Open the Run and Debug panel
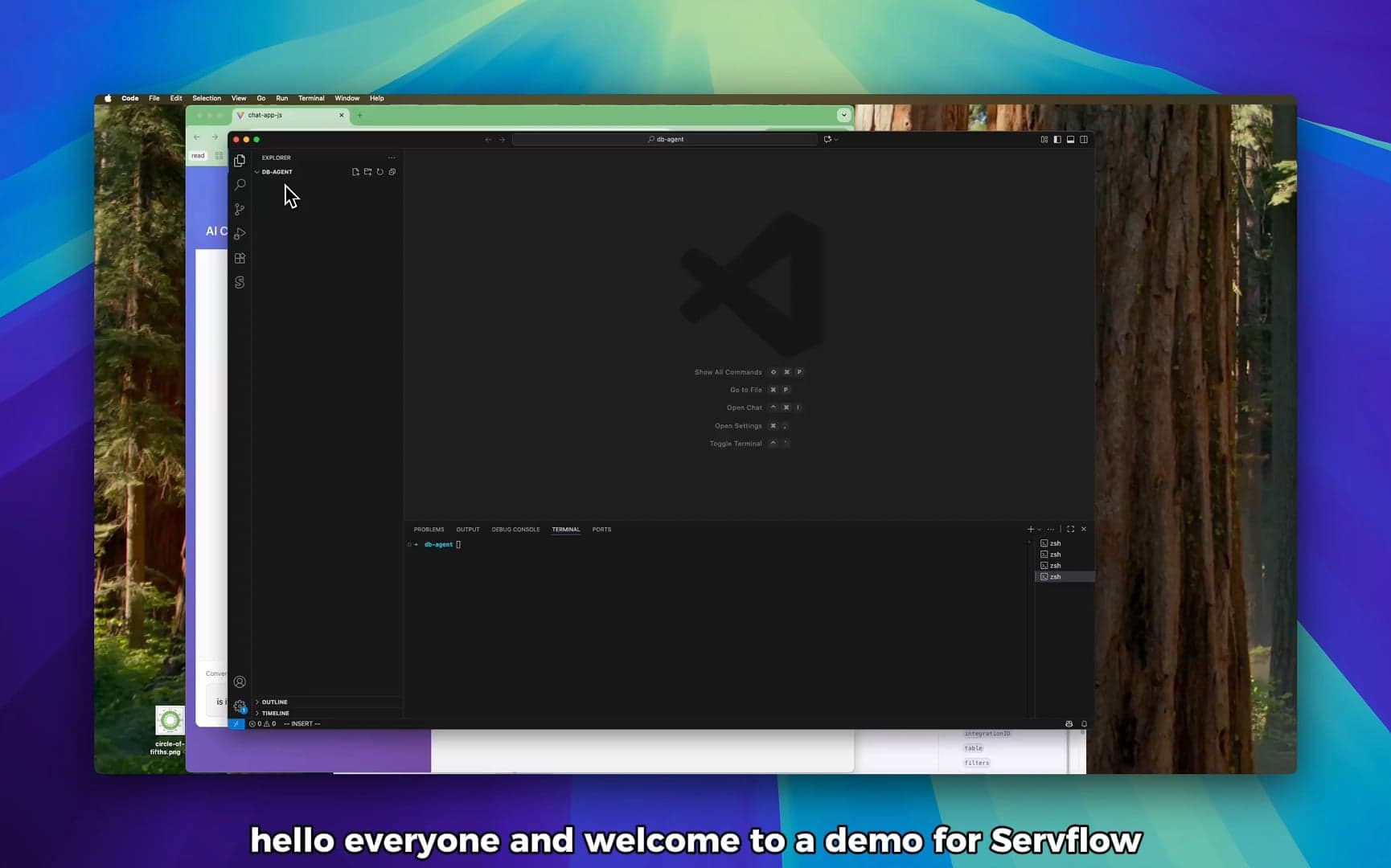This screenshot has width=1391, height=868. click(239, 234)
